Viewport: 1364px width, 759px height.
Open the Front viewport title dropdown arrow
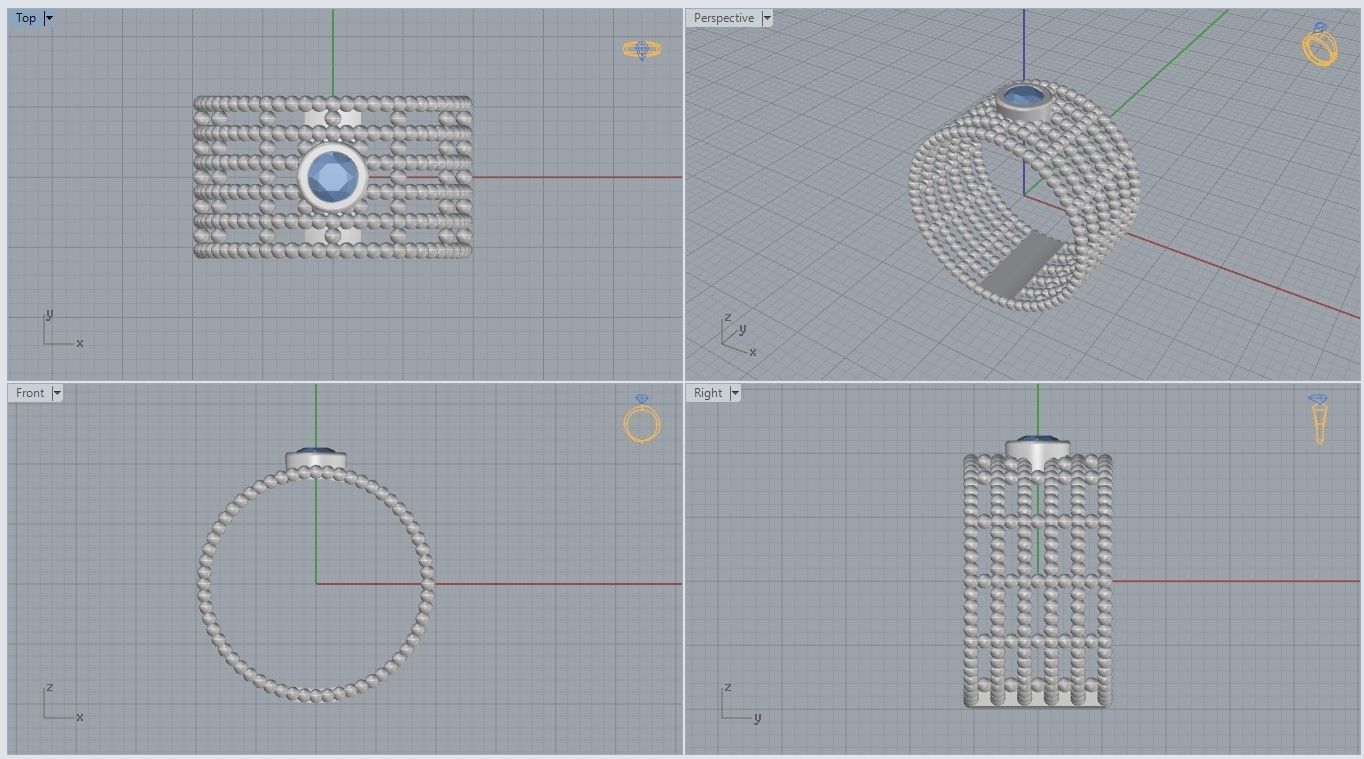[x=57, y=393]
